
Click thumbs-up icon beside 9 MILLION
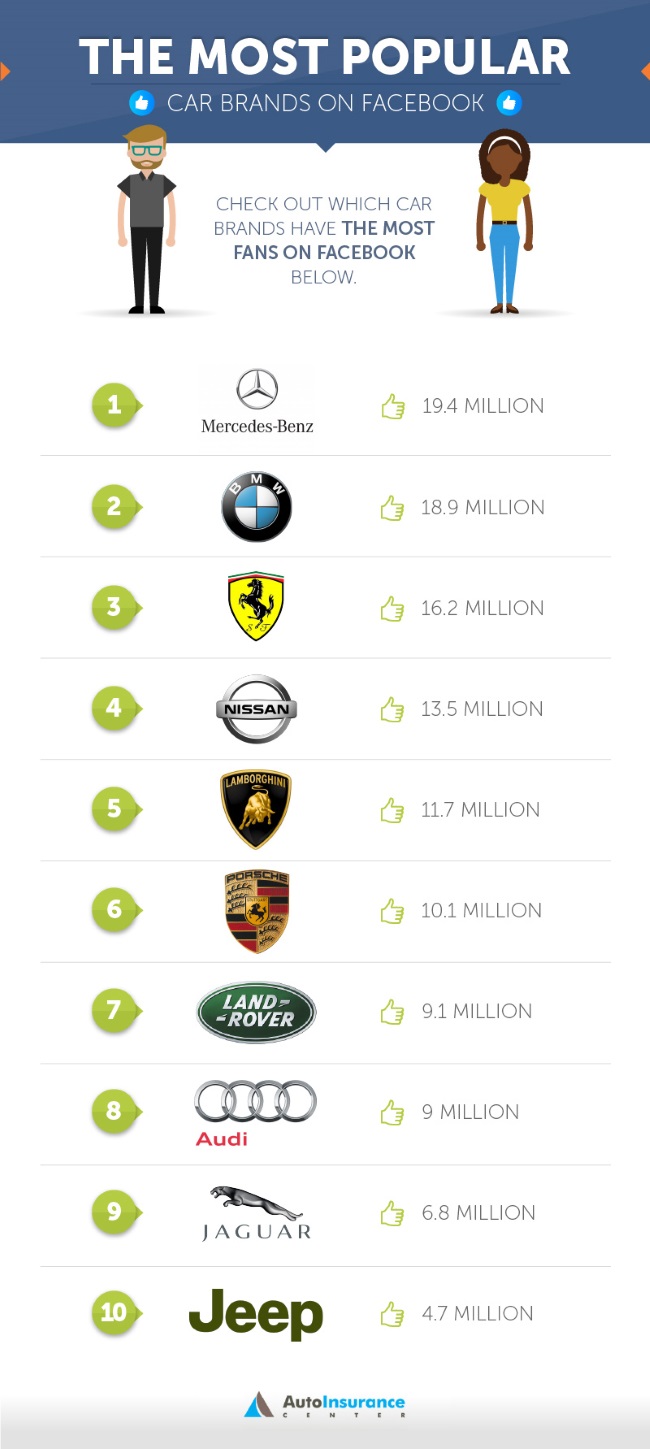tap(392, 1112)
